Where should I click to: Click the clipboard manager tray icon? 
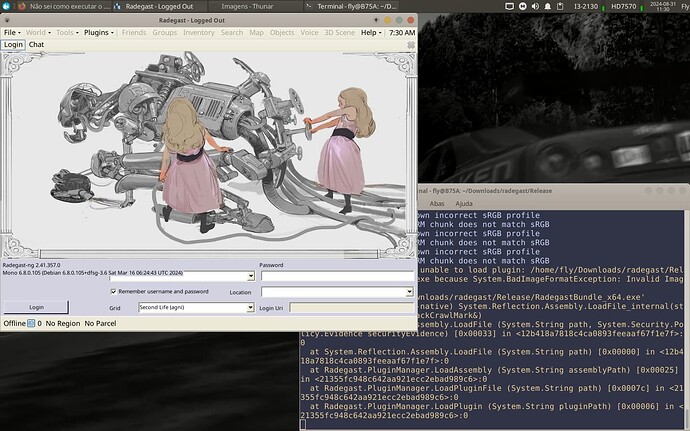560,7
